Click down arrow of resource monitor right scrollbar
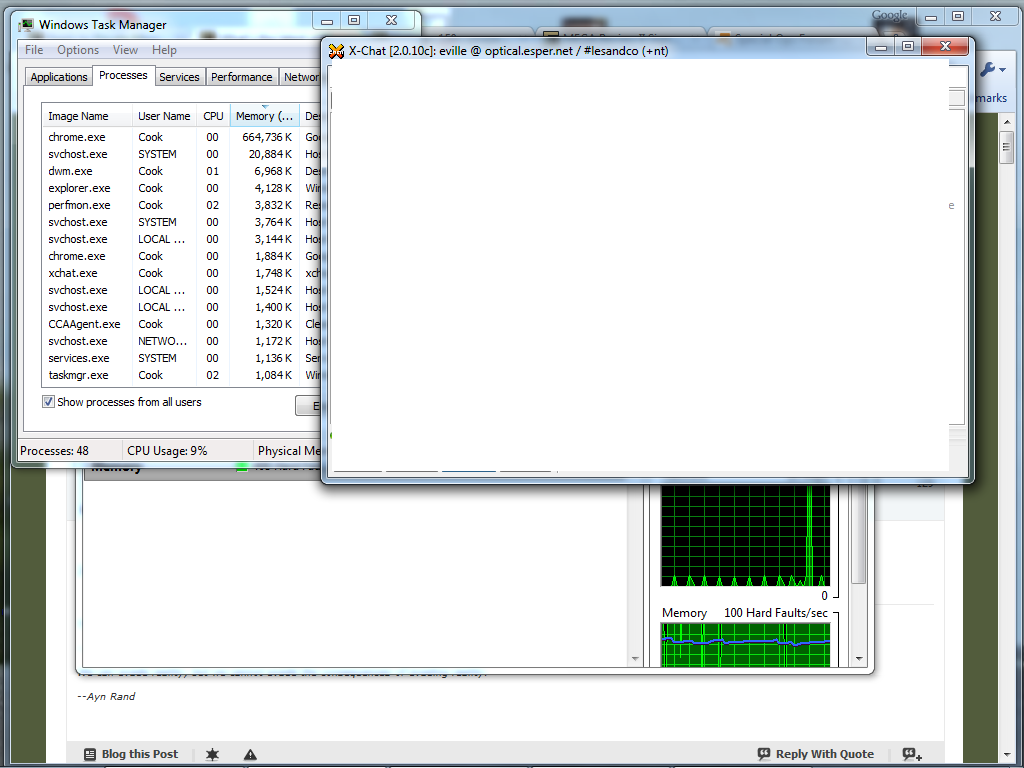This screenshot has width=1024, height=768. click(x=859, y=659)
